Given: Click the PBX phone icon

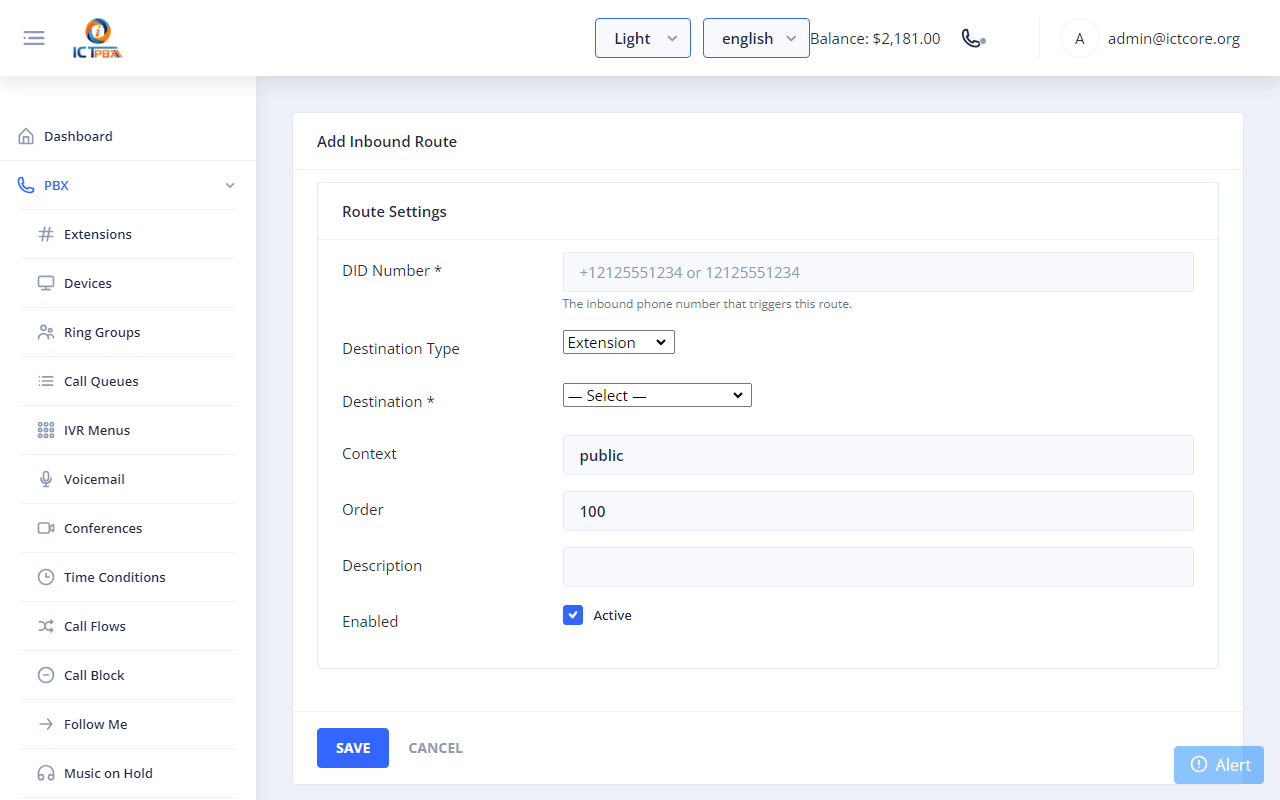Looking at the screenshot, I should [26, 185].
